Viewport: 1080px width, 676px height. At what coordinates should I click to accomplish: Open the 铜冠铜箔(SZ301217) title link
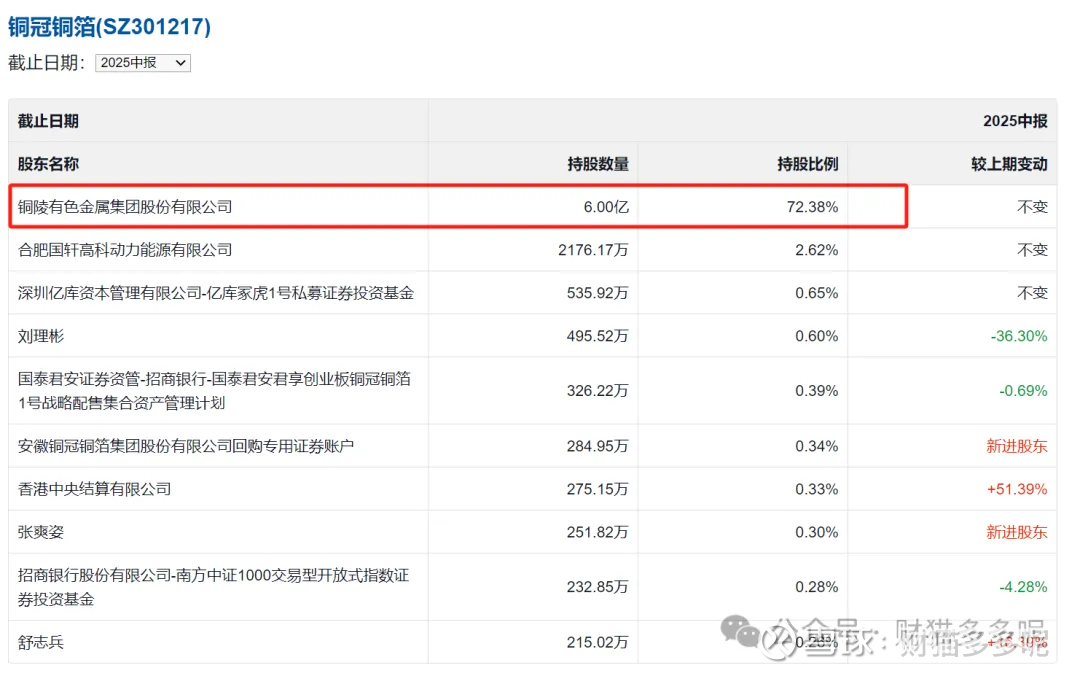[110, 27]
